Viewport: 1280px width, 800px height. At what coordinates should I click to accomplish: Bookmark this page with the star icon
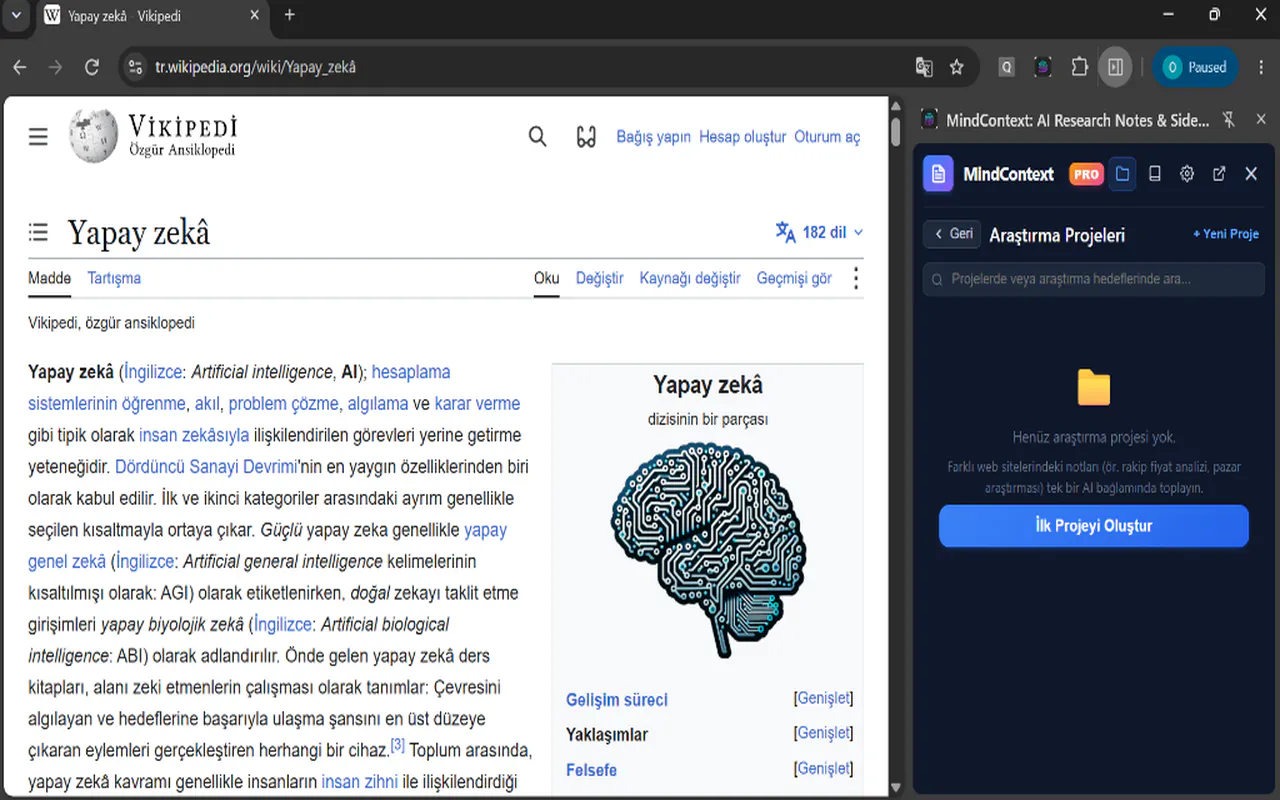pyautogui.click(x=957, y=67)
